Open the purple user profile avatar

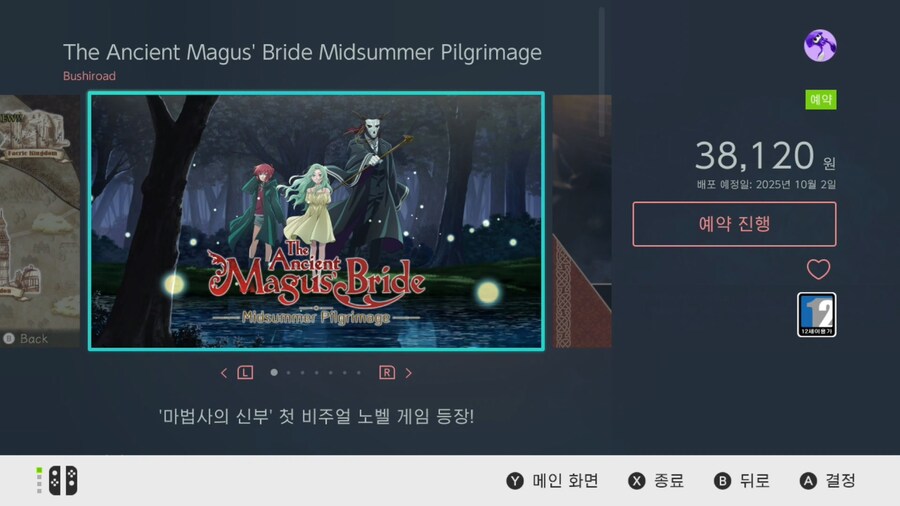[x=820, y=46]
